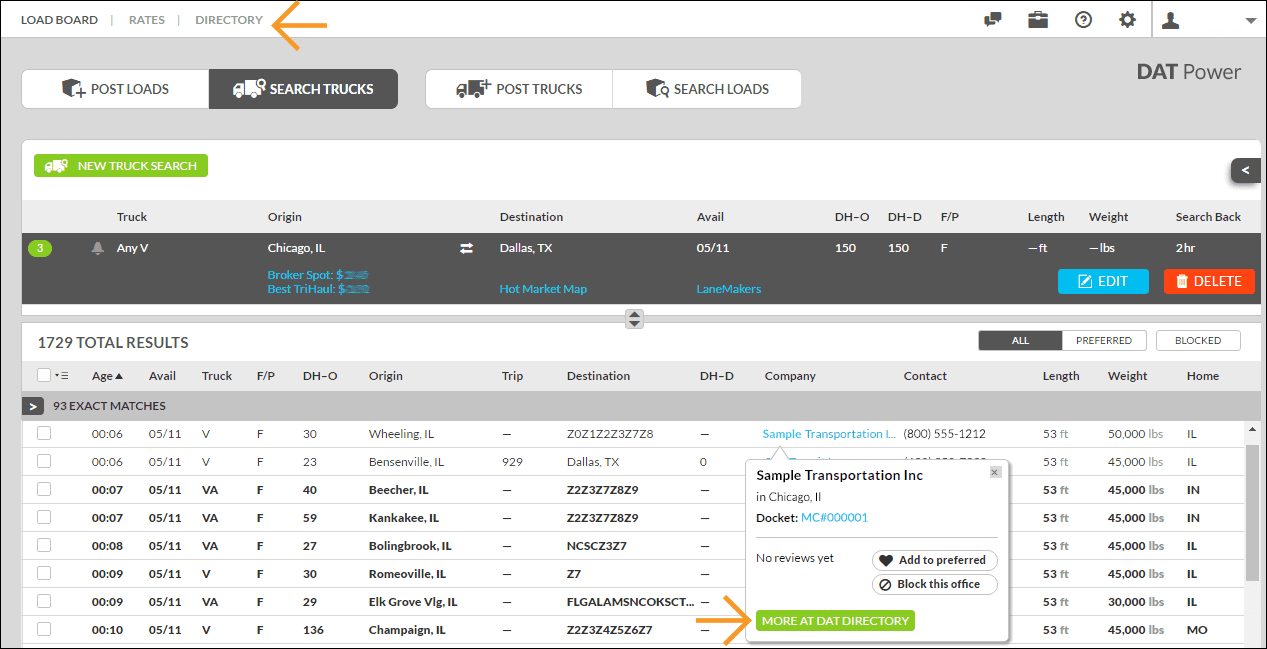Screen dimensions: 1267x649
Task: Swap origin and destination using the arrows icon
Action: (x=466, y=247)
